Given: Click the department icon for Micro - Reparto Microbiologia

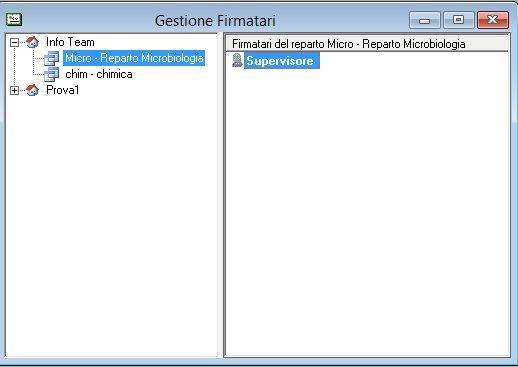Looking at the screenshot, I should [52, 58].
